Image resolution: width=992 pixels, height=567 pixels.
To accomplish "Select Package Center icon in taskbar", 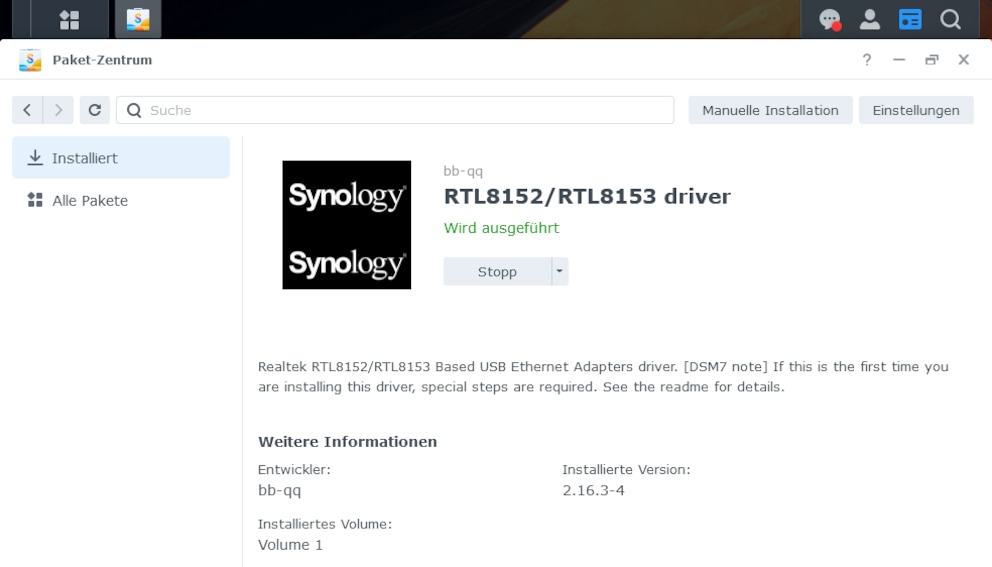I will click(x=138, y=19).
